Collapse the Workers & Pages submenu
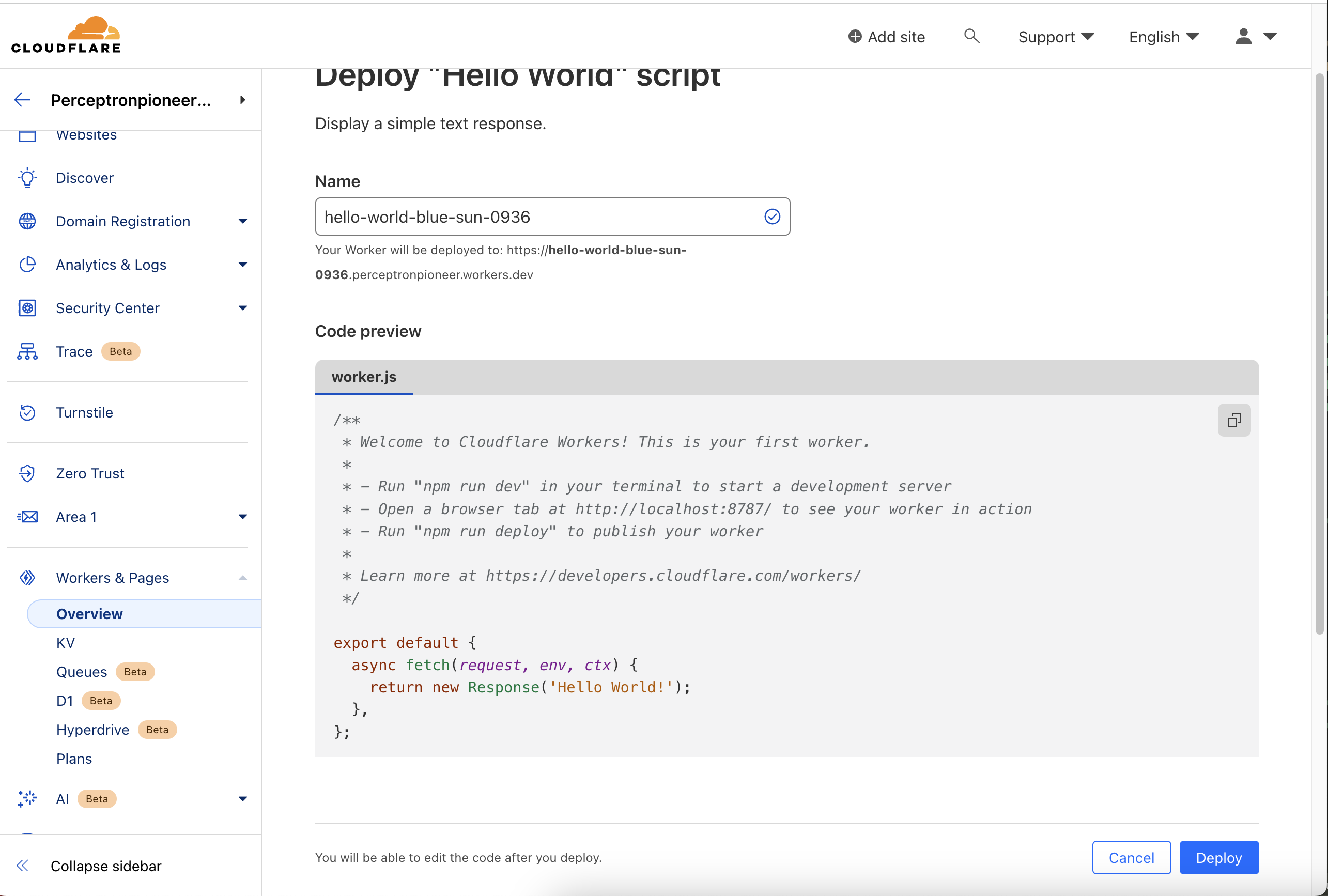1328x896 pixels. pos(242,578)
